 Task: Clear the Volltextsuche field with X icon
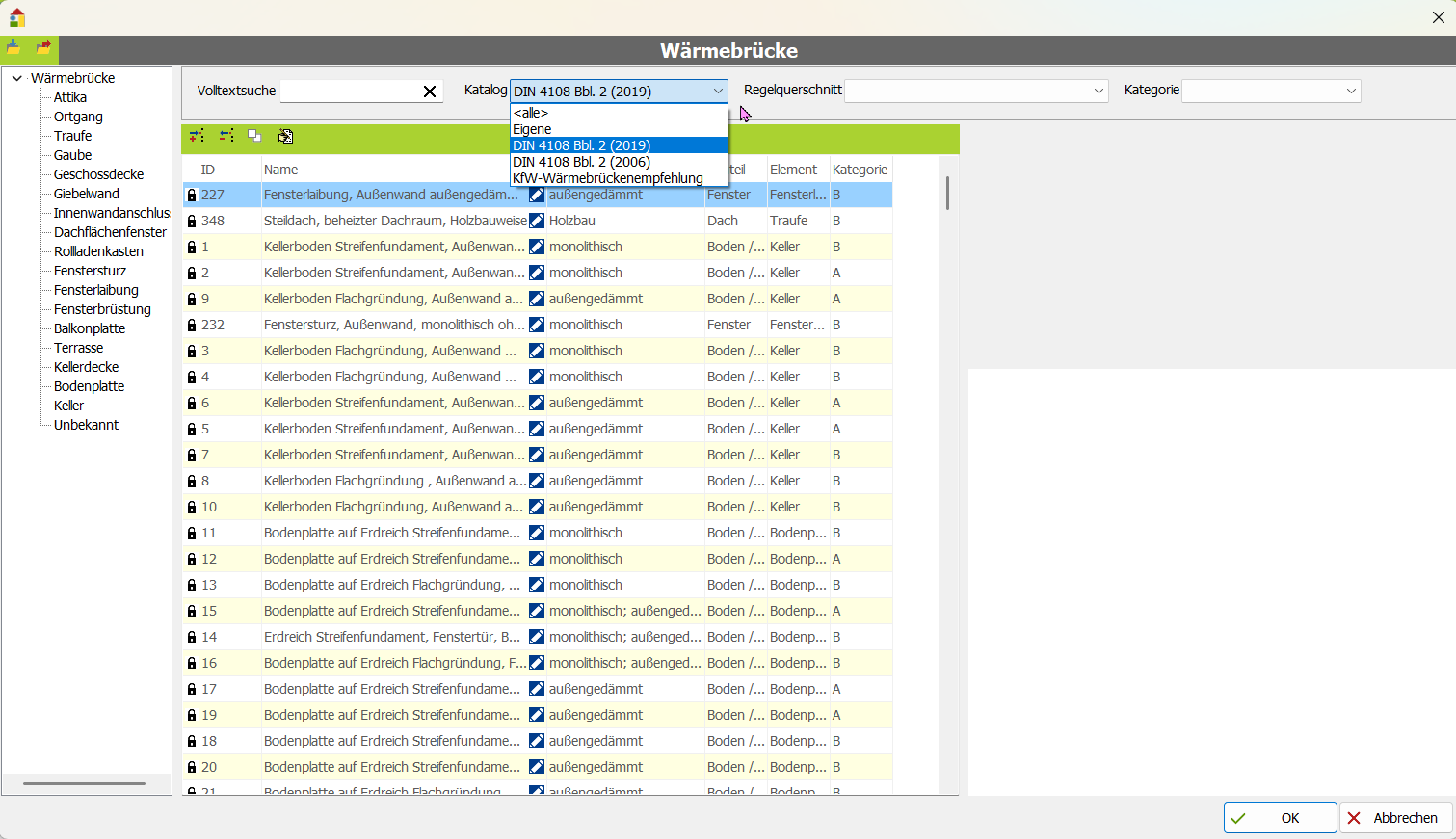click(430, 92)
